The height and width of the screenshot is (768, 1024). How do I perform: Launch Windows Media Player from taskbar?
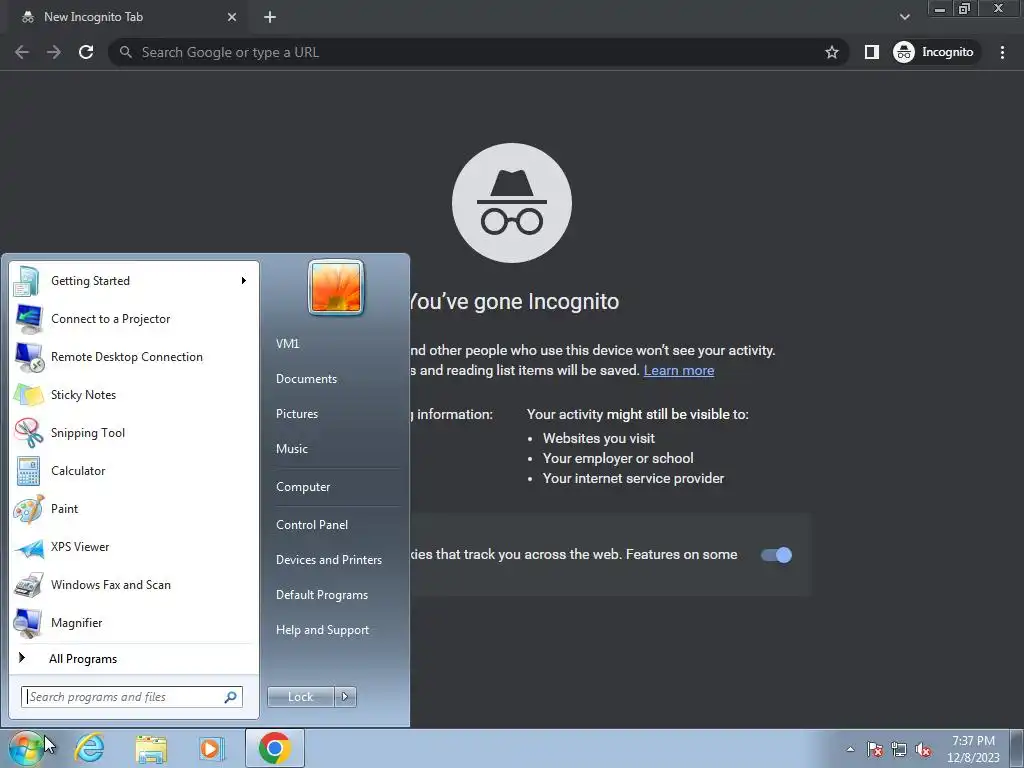pos(212,748)
